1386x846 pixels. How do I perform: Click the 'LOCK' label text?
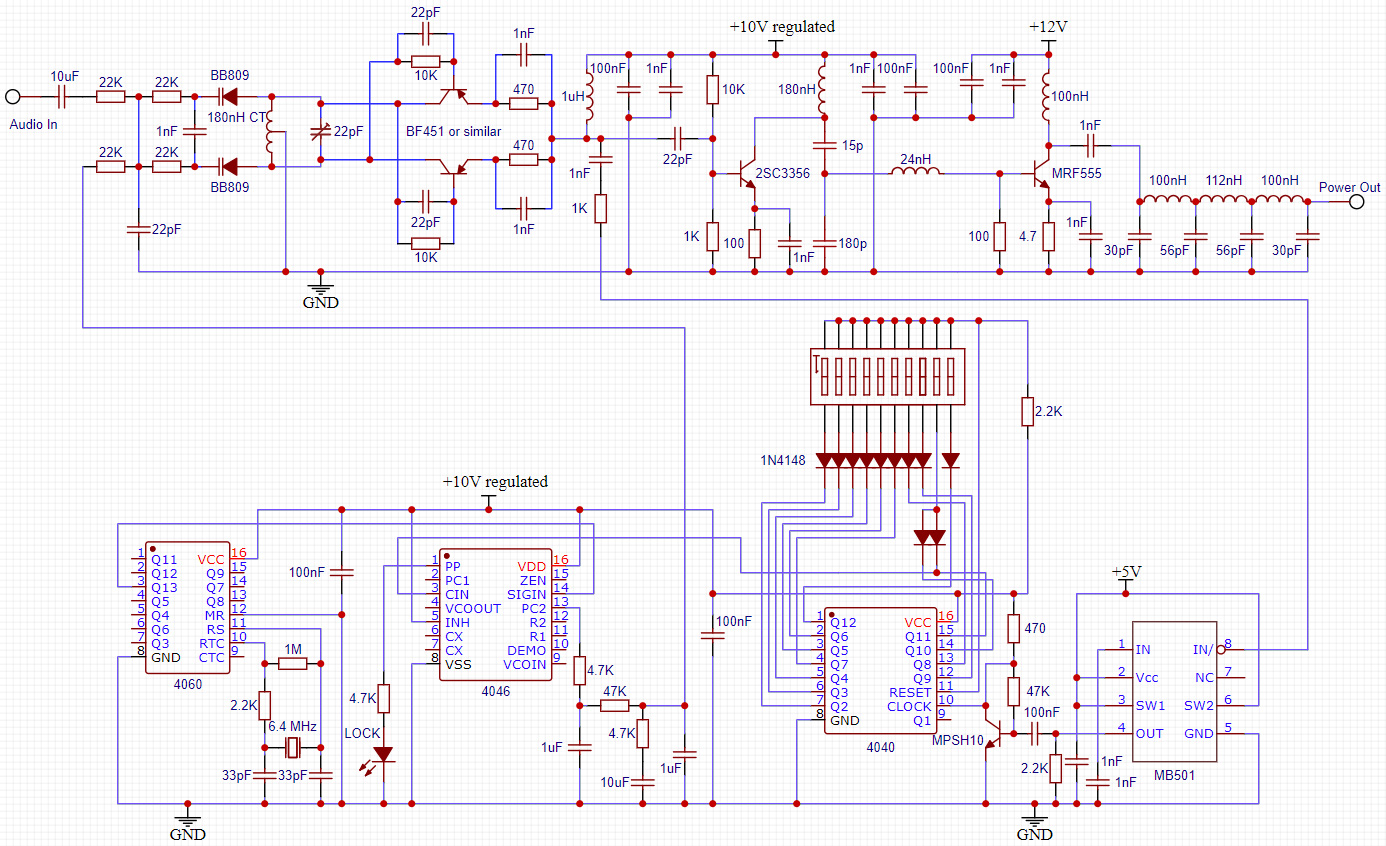click(x=362, y=733)
